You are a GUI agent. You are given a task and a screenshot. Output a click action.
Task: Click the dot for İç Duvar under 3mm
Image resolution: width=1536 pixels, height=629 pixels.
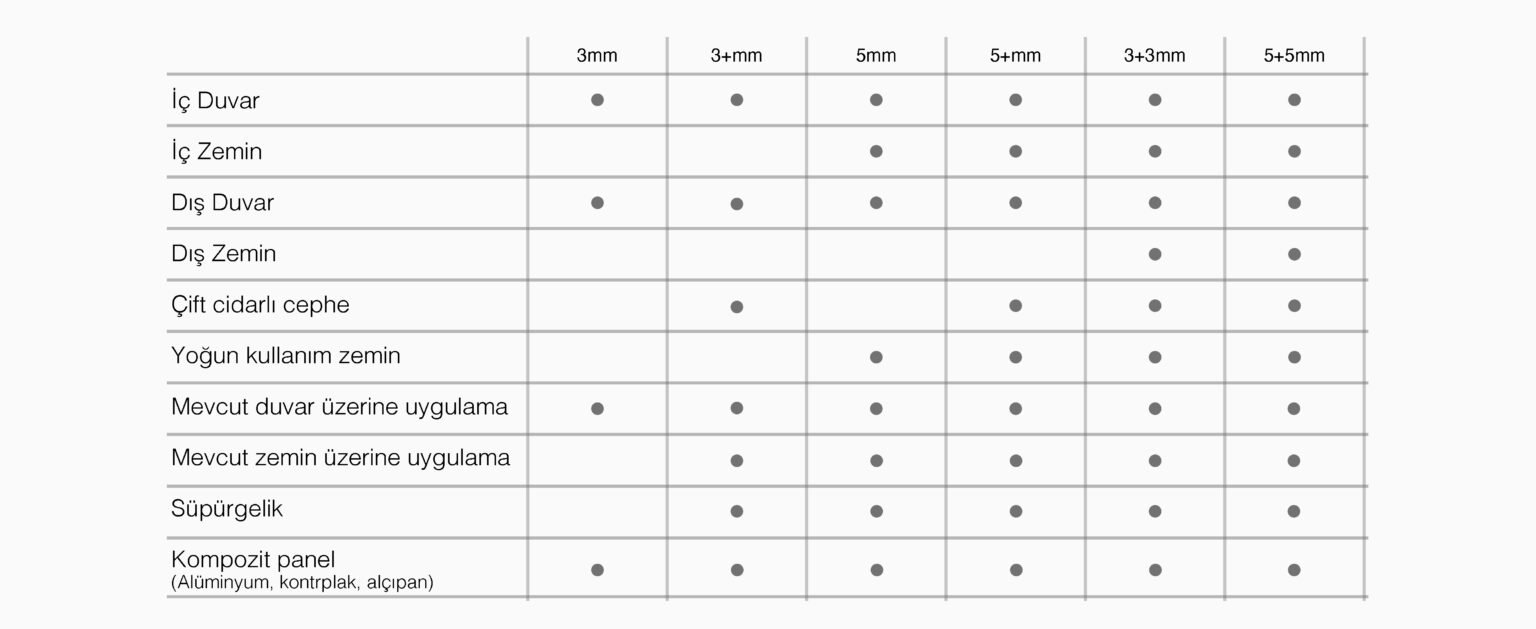(x=597, y=100)
